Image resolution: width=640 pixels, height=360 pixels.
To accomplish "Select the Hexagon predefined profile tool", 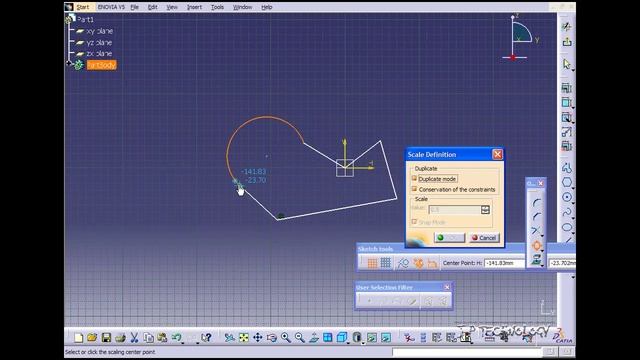I will pyautogui.click(x=567, y=182).
